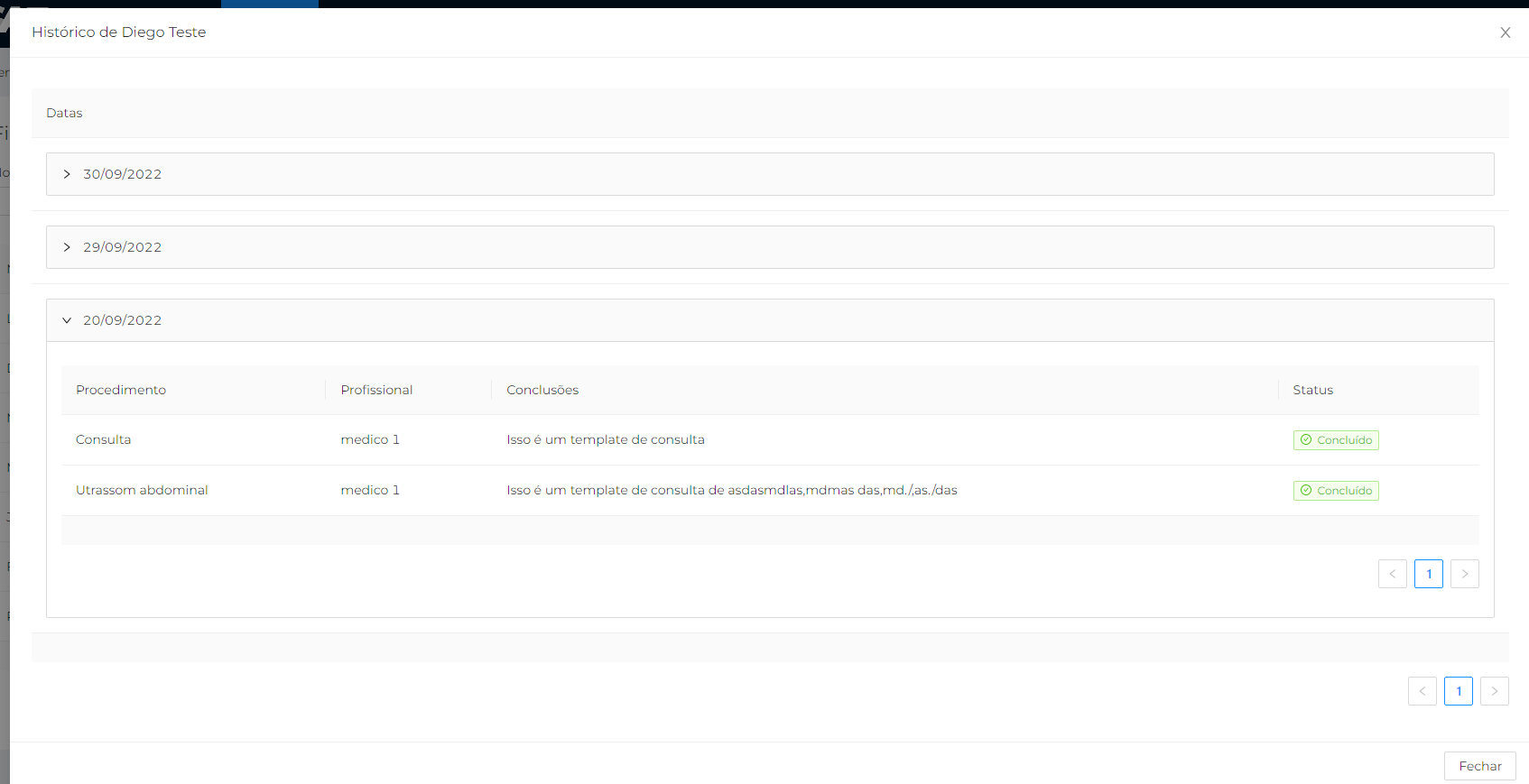Click next page arrow of dates list

[x=1494, y=691]
